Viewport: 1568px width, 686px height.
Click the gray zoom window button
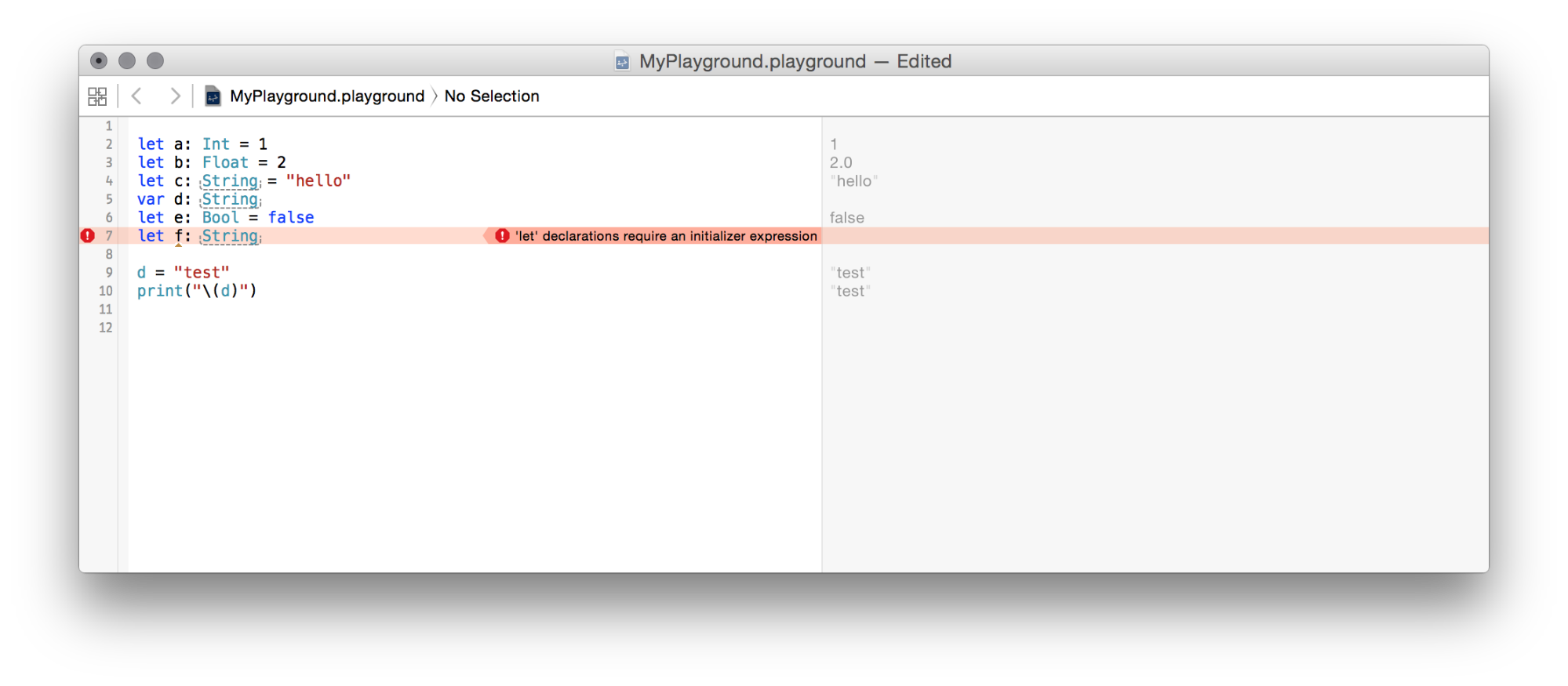[155, 60]
